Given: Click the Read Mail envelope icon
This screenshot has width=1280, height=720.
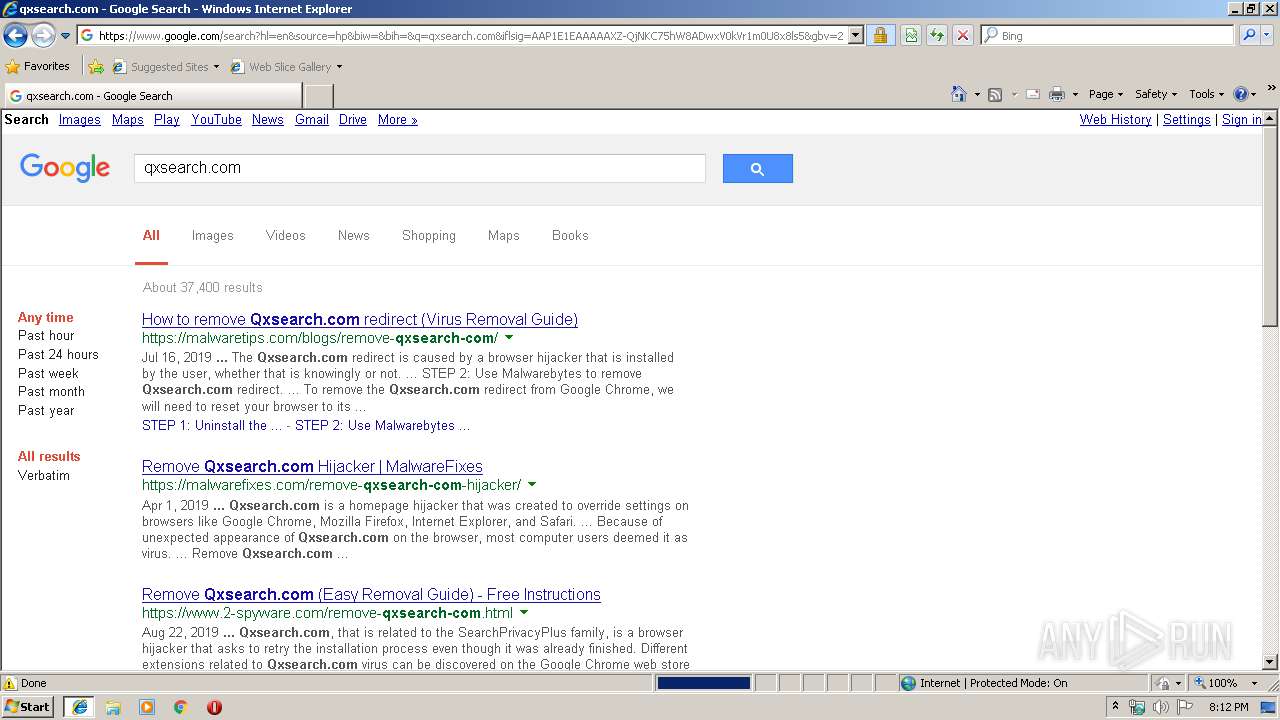Looking at the screenshot, I should [1032, 94].
